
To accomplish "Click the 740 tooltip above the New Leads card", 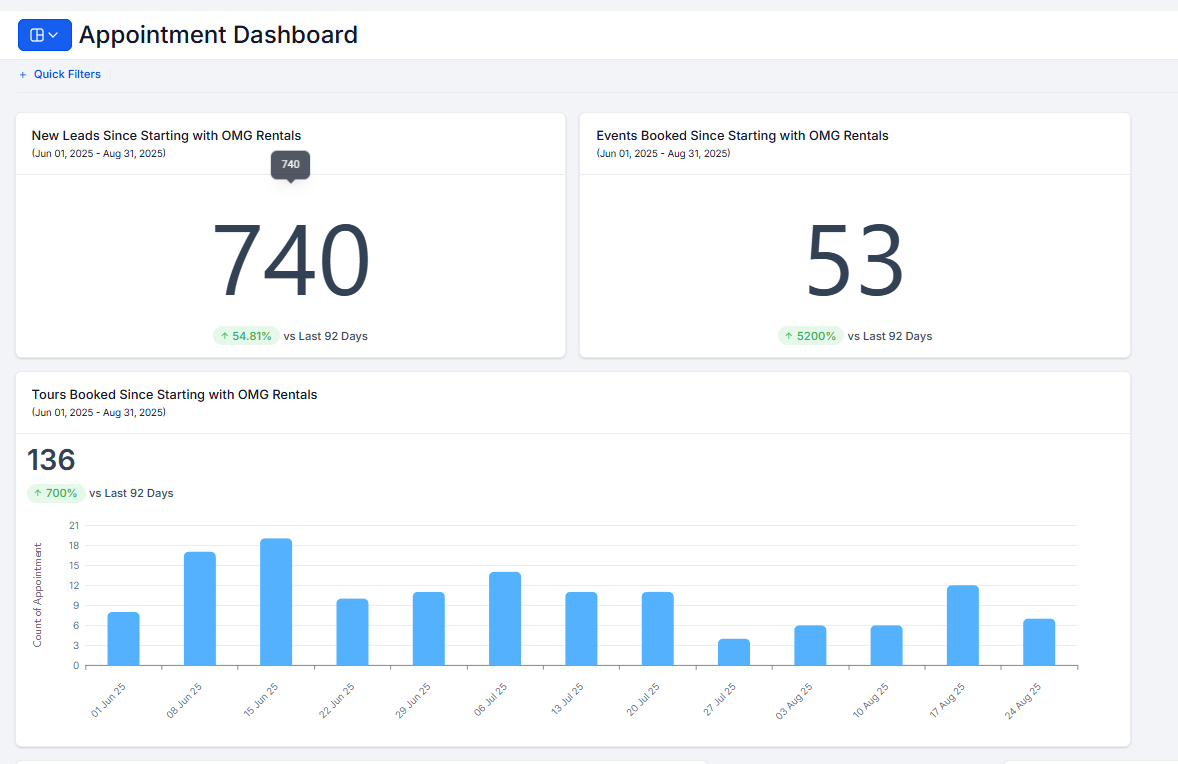I will pyautogui.click(x=290, y=165).
